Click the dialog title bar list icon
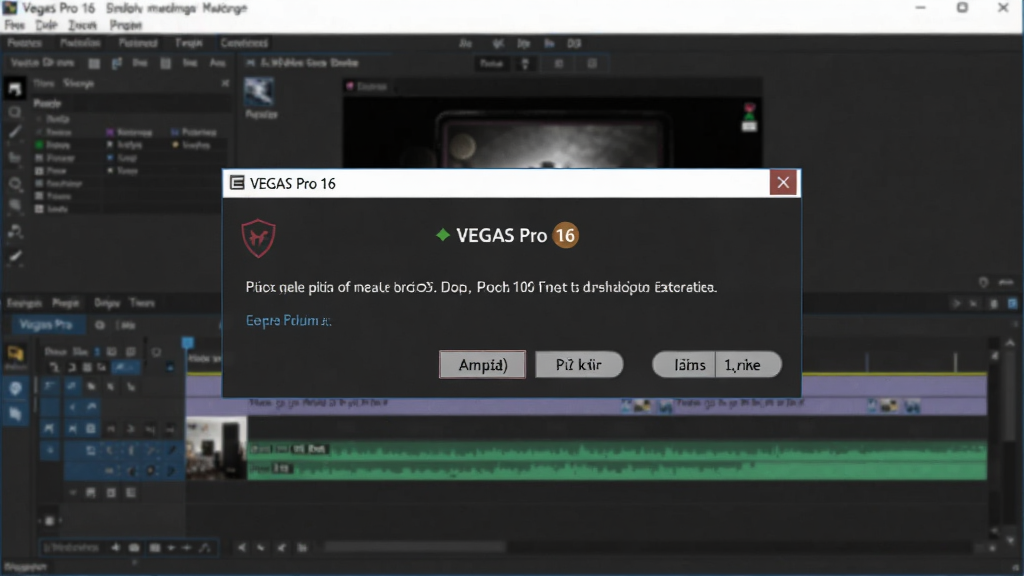 coord(237,183)
